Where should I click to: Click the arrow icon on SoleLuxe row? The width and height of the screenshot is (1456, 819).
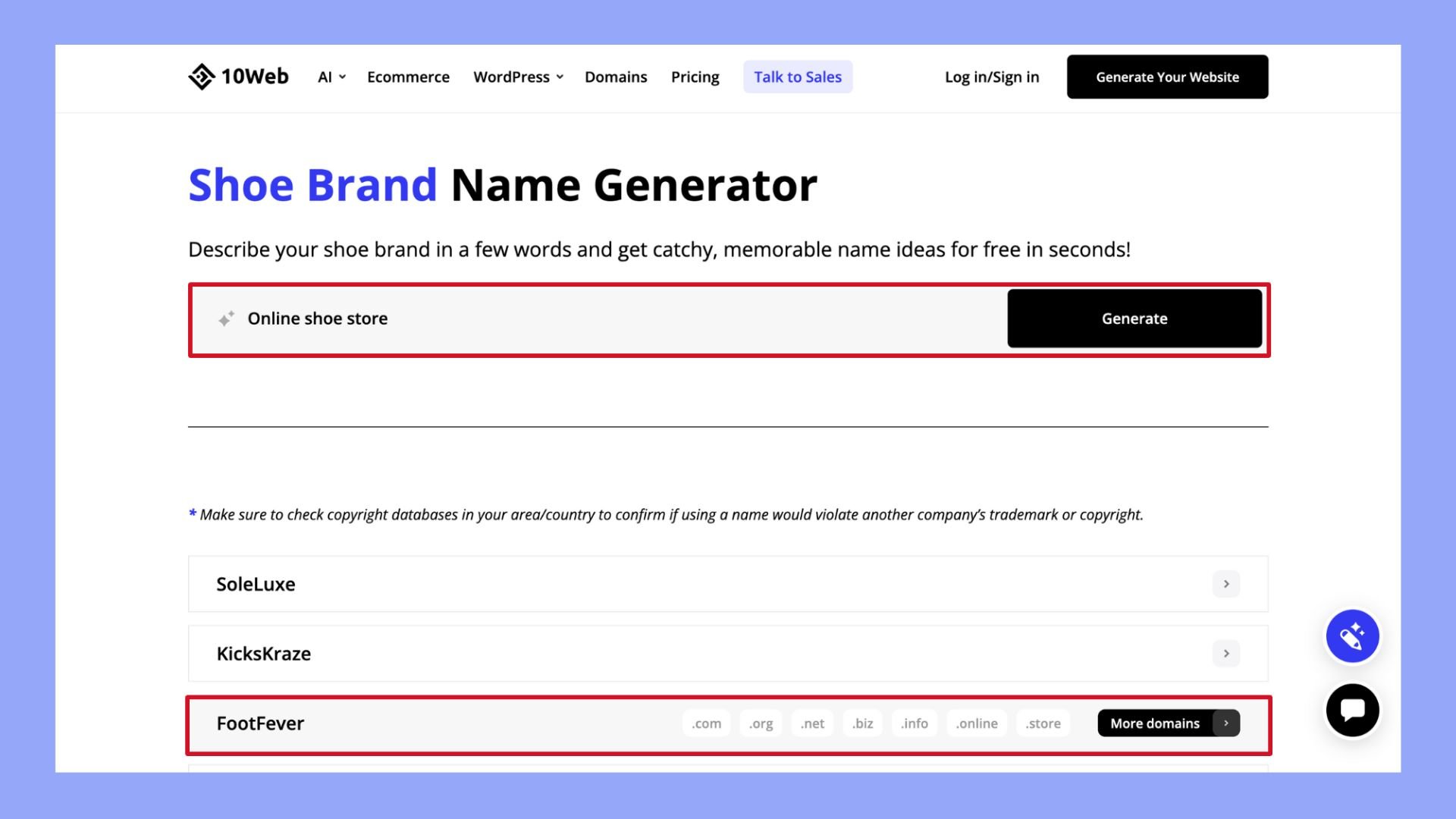(1226, 584)
